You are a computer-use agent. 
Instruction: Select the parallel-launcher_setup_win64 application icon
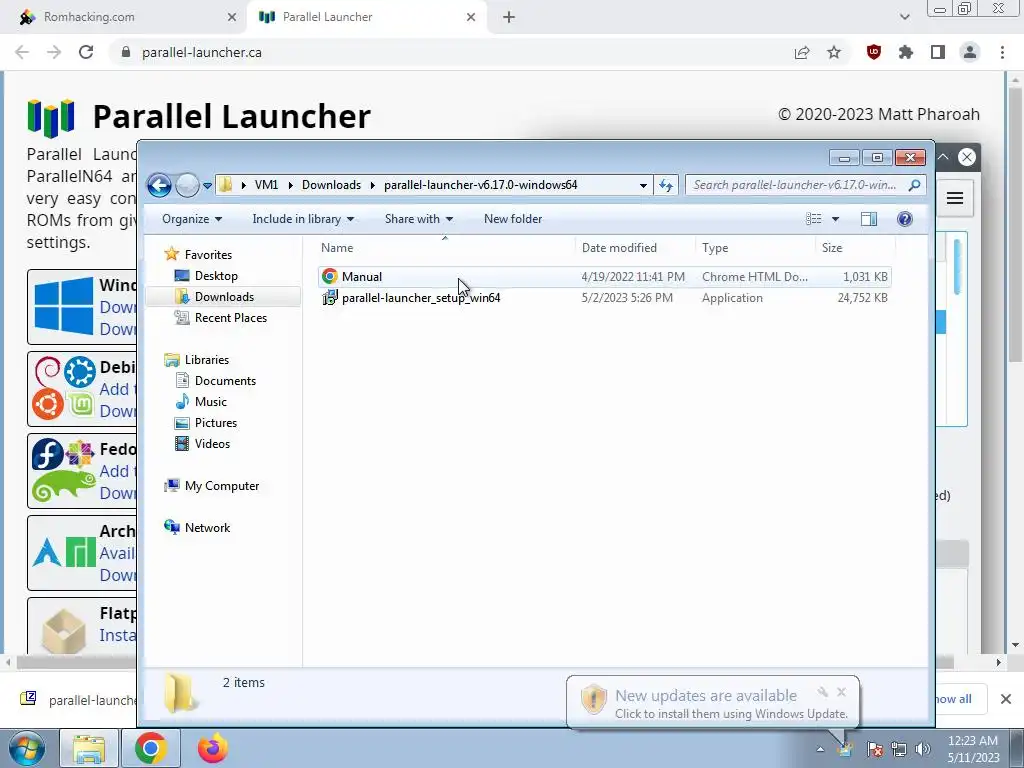[330, 298]
